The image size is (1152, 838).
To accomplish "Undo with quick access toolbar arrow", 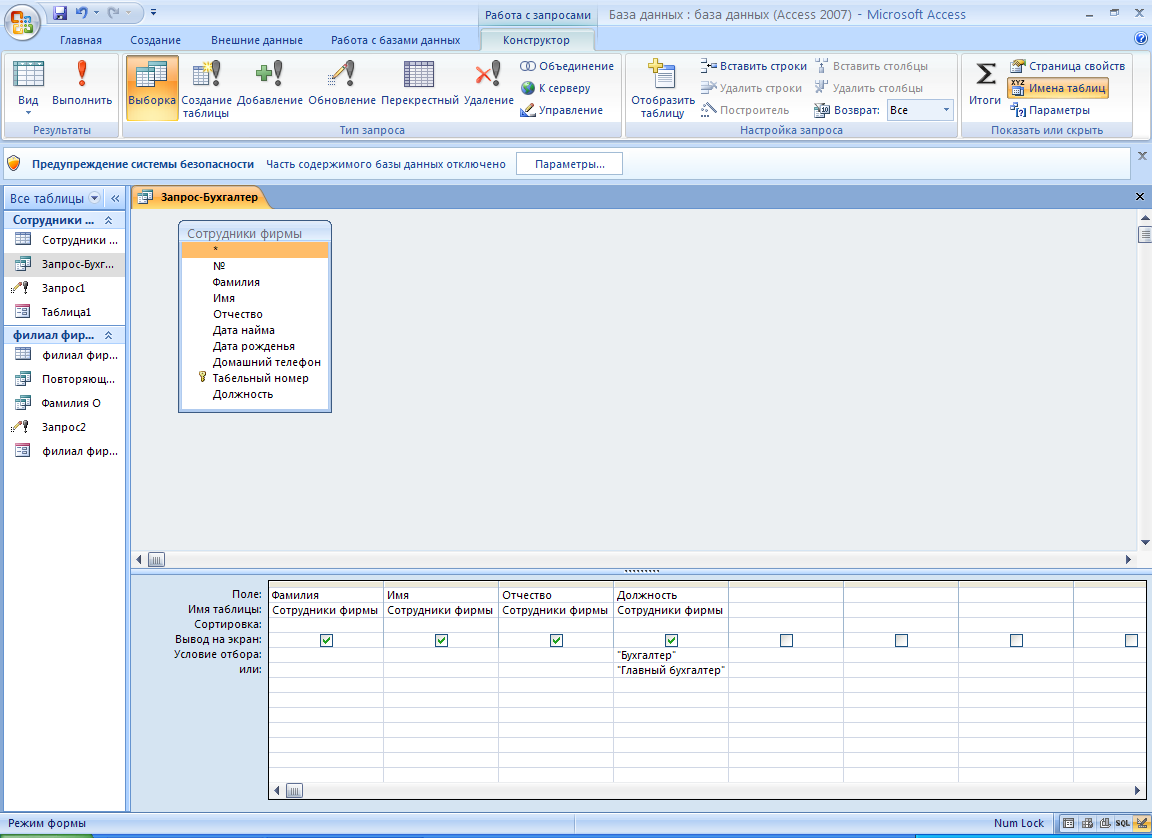I will coord(82,12).
